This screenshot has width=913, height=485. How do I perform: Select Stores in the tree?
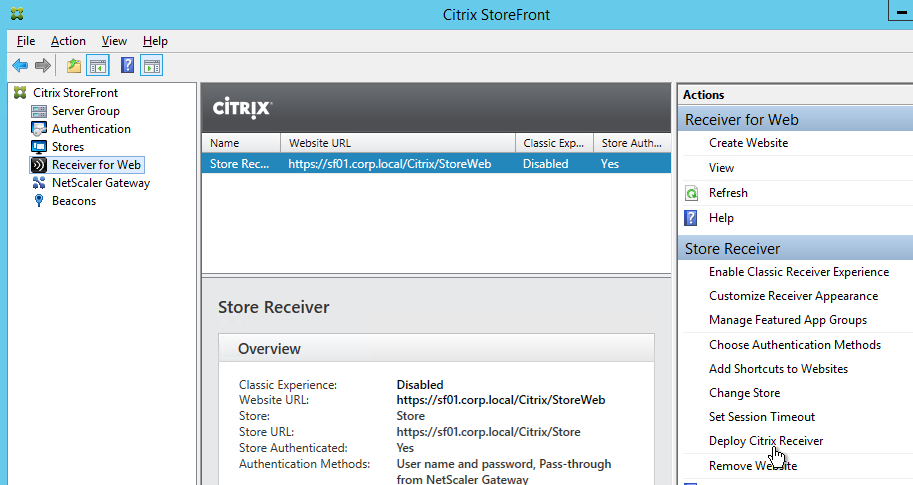point(68,147)
